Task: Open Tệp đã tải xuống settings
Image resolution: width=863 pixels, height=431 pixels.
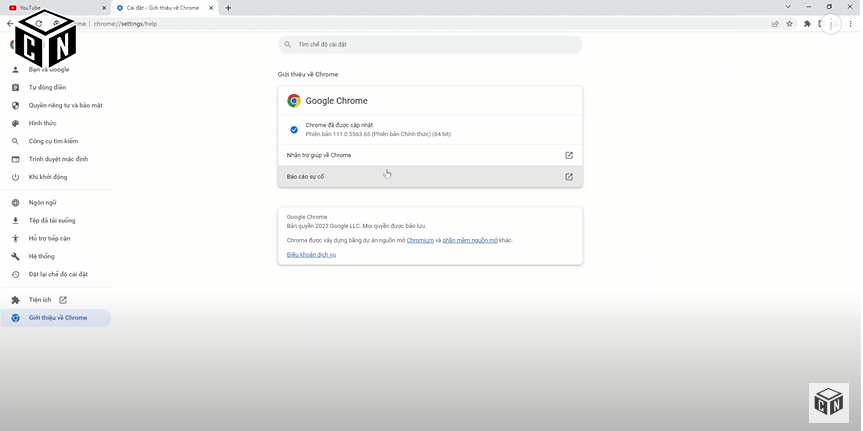Action: click(x=52, y=220)
